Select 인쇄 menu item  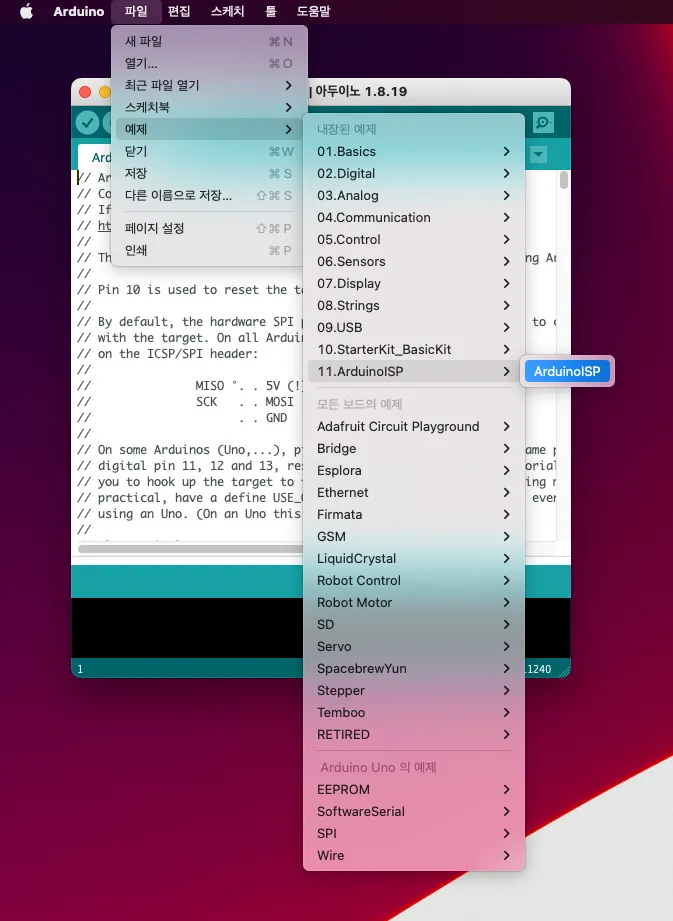coord(209,250)
